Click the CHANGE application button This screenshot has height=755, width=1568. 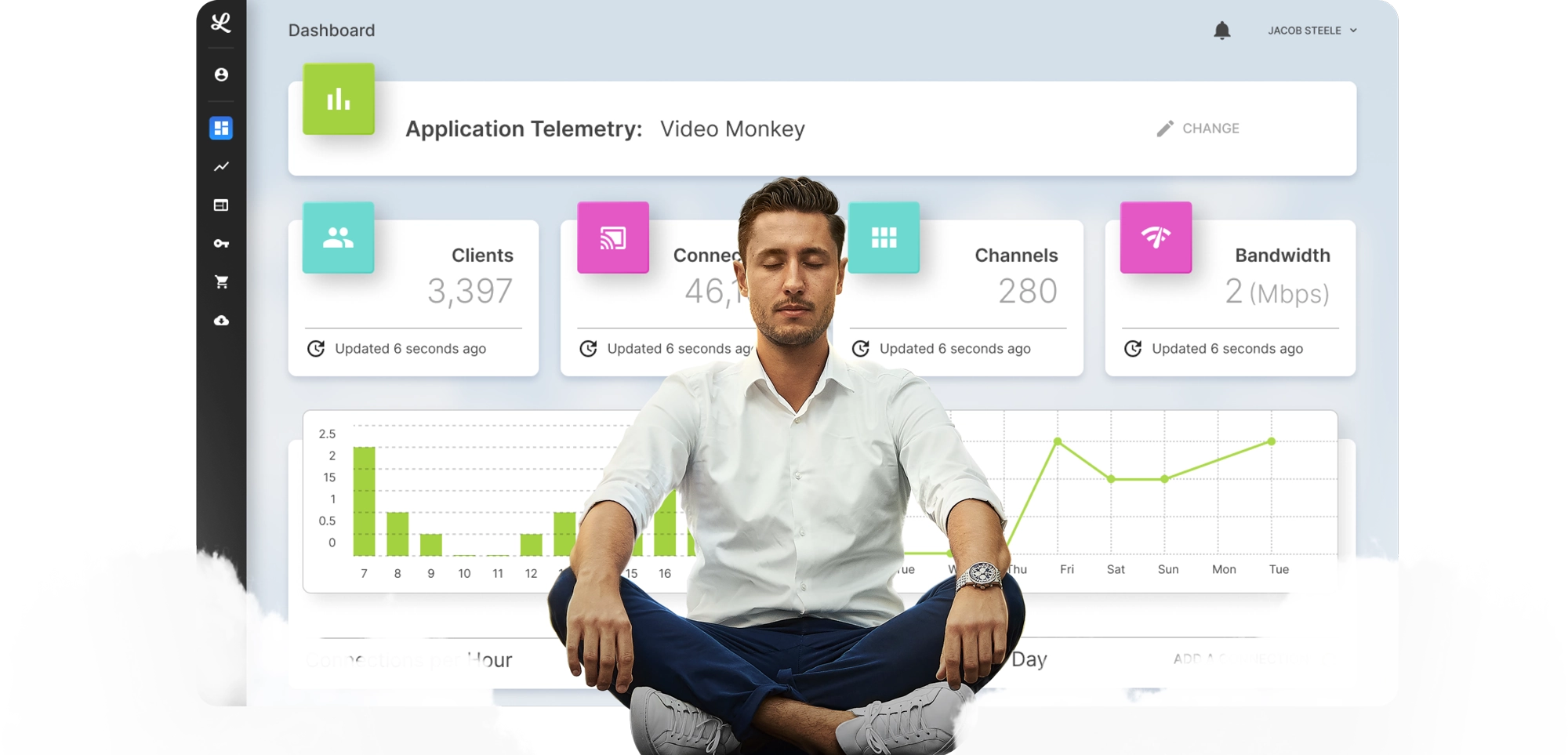click(1198, 129)
